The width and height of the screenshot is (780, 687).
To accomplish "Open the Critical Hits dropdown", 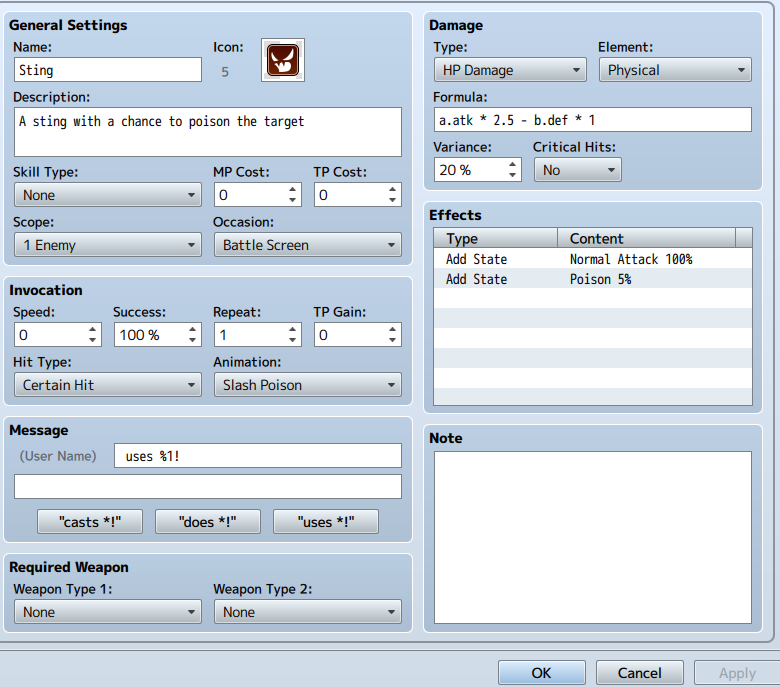I will pyautogui.click(x=577, y=170).
